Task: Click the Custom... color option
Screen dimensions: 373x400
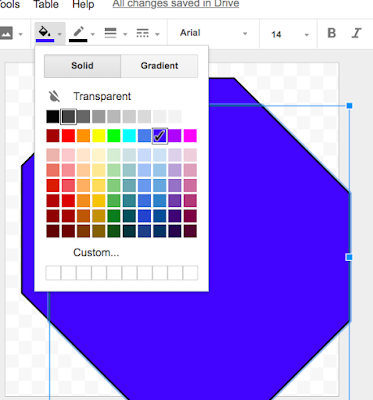Action: [x=96, y=252]
